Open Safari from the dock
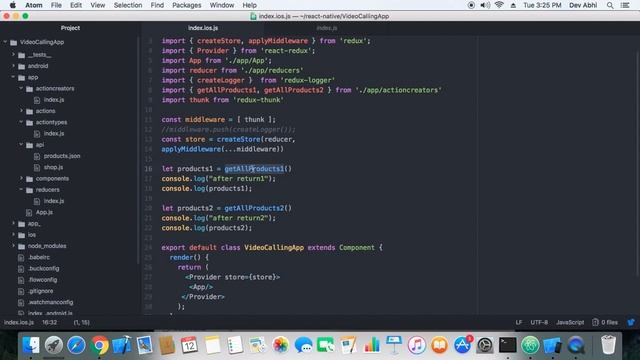Image resolution: width=640 pixels, height=360 pixels. [76, 345]
